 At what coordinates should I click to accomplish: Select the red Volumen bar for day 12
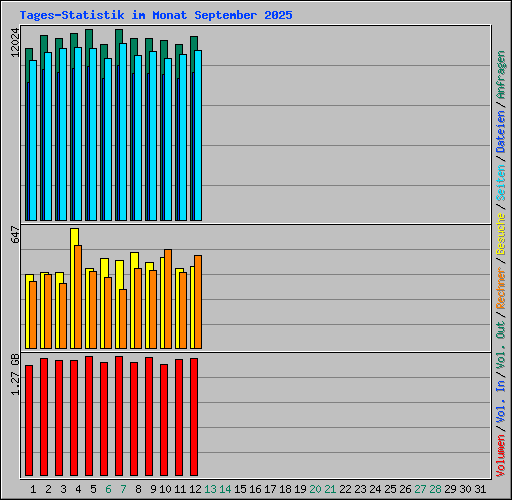[x=194, y=417]
